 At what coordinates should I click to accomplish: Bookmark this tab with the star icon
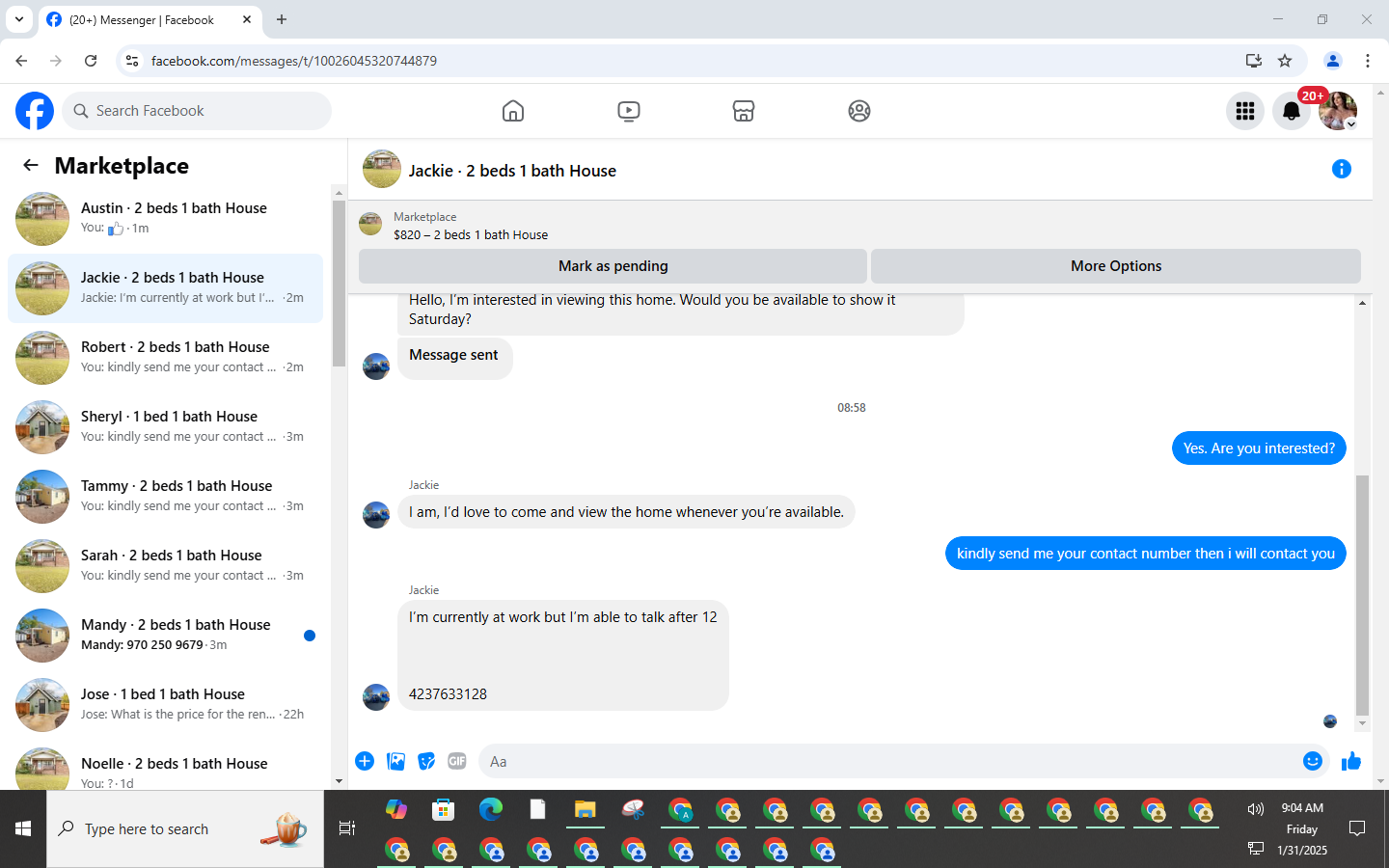tap(1285, 61)
